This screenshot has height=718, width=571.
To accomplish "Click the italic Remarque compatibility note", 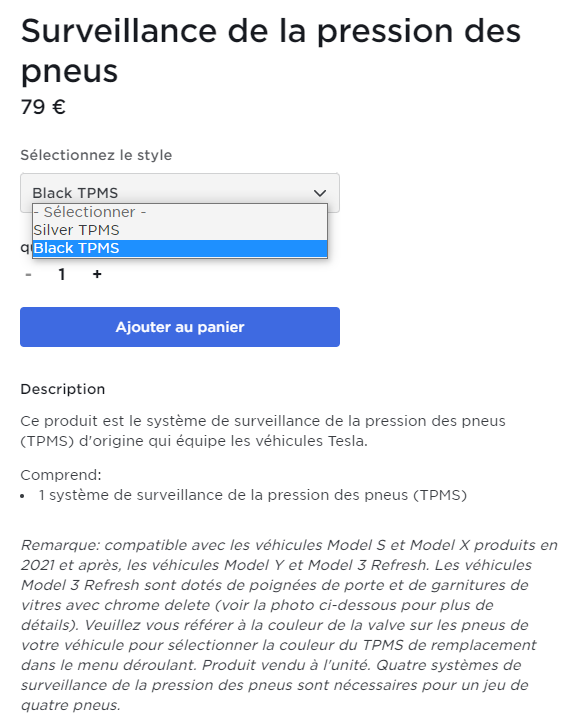I will [289, 625].
